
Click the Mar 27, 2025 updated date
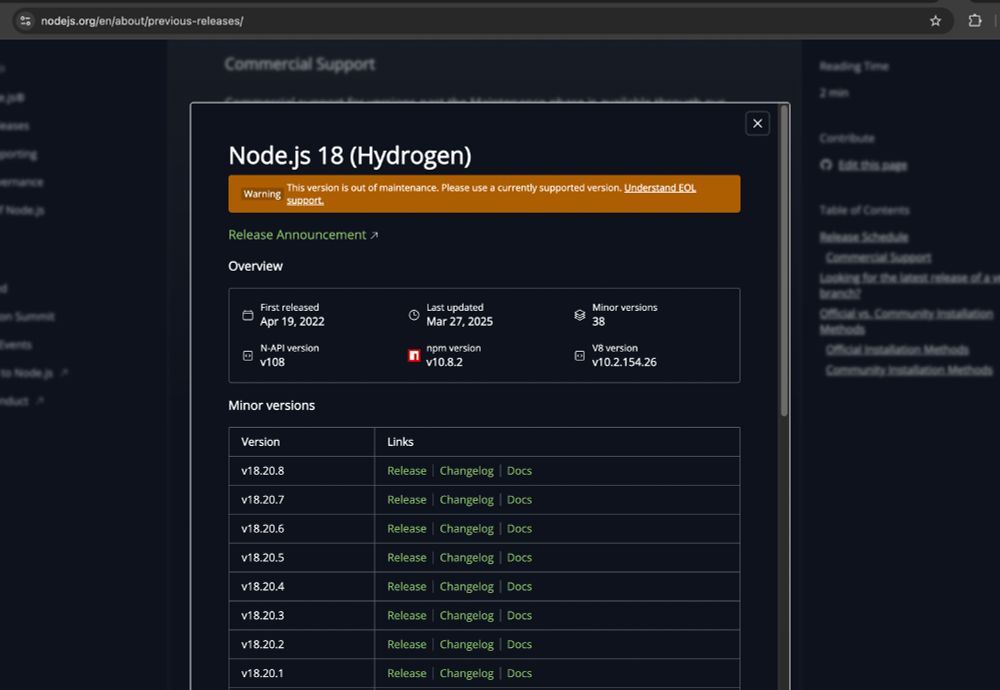click(459, 321)
